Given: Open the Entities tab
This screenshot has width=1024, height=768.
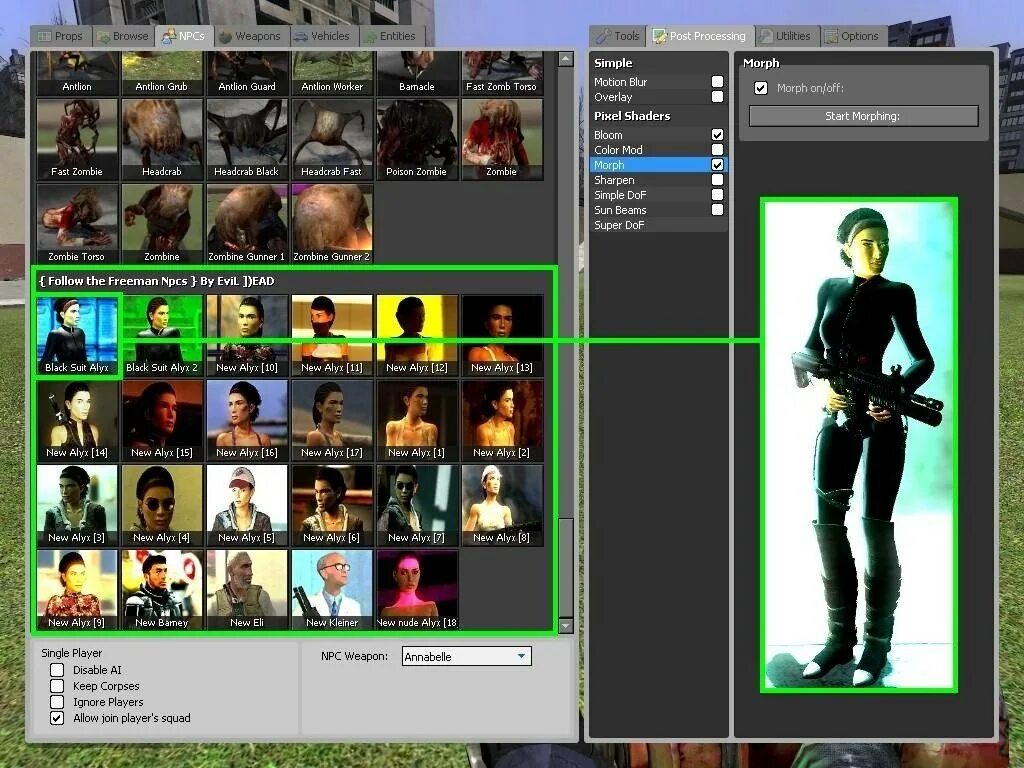Looking at the screenshot, I should tap(391, 36).
